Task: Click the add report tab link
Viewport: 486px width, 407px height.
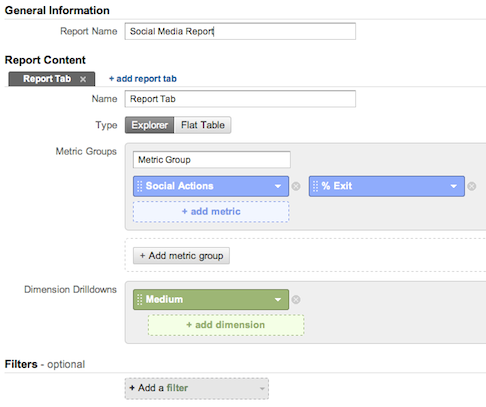Action: pos(143,79)
